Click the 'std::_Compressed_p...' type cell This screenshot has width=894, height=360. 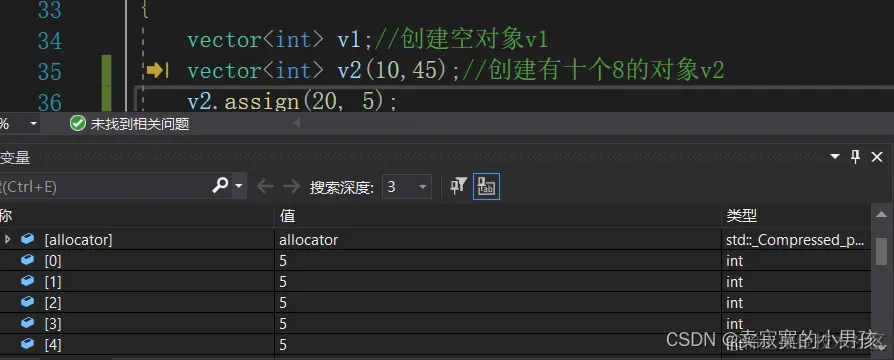796,240
